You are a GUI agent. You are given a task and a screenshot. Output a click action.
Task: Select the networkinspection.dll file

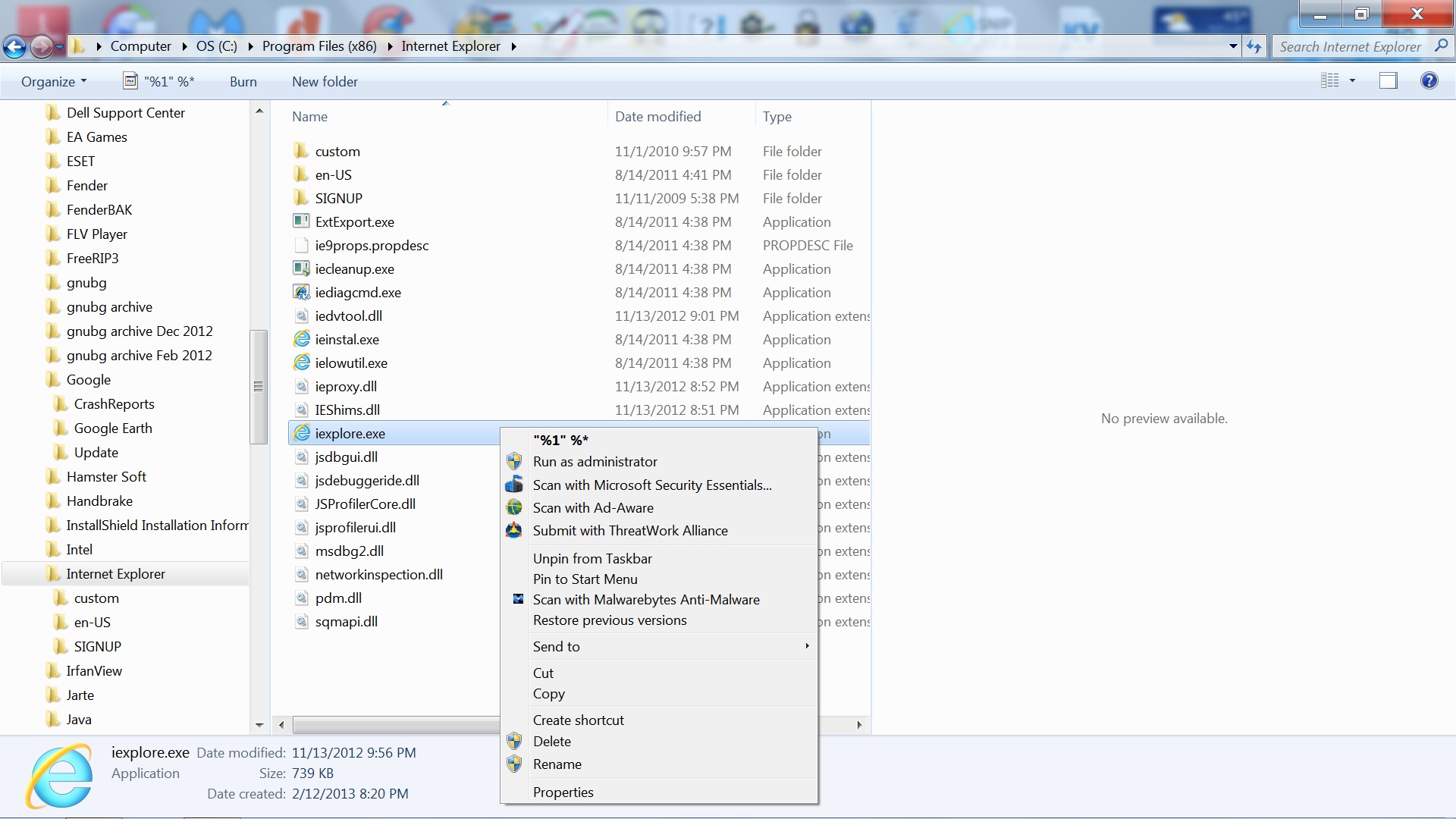point(378,574)
